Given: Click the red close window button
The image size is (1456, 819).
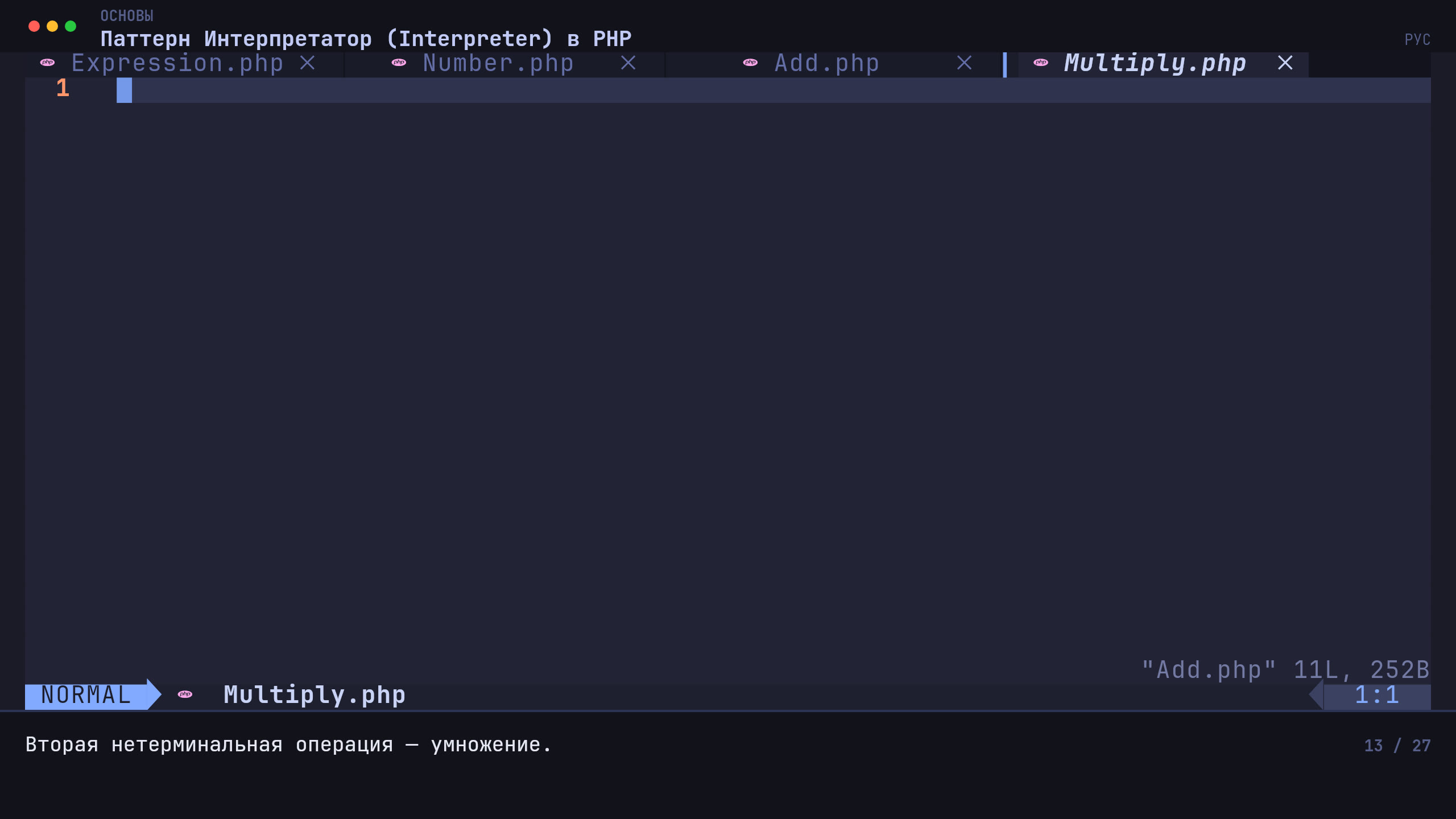Looking at the screenshot, I should click(x=34, y=26).
